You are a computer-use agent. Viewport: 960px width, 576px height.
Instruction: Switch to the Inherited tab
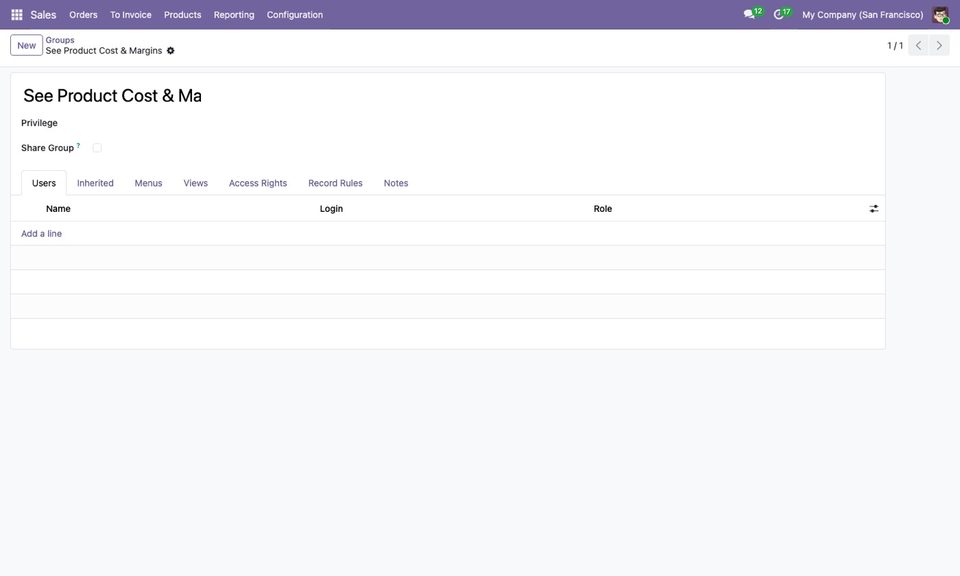95,183
